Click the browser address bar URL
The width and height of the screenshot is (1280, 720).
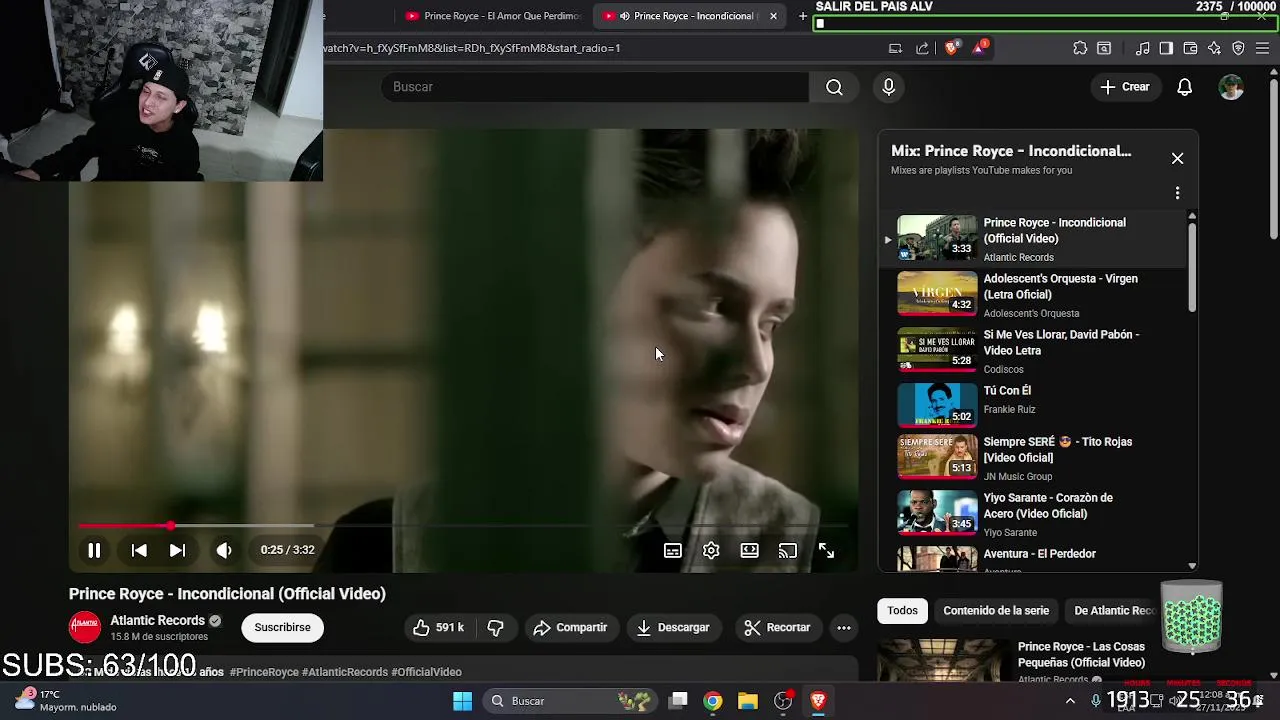click(x=472, y=48)
